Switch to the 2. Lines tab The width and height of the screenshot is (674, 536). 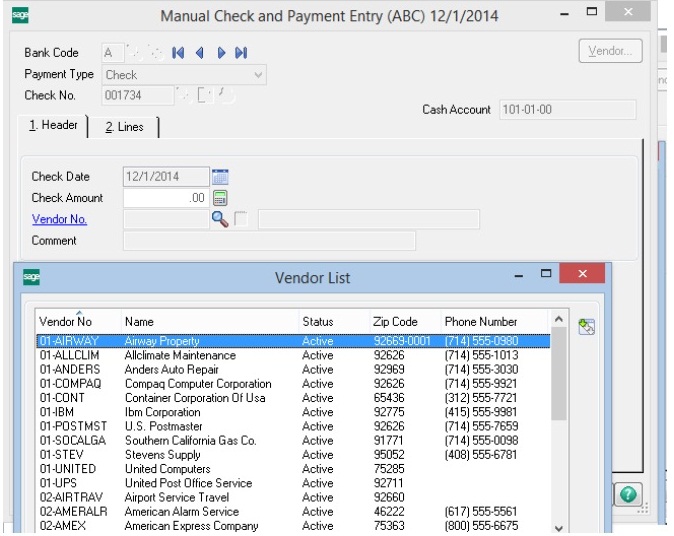(124, 127)
